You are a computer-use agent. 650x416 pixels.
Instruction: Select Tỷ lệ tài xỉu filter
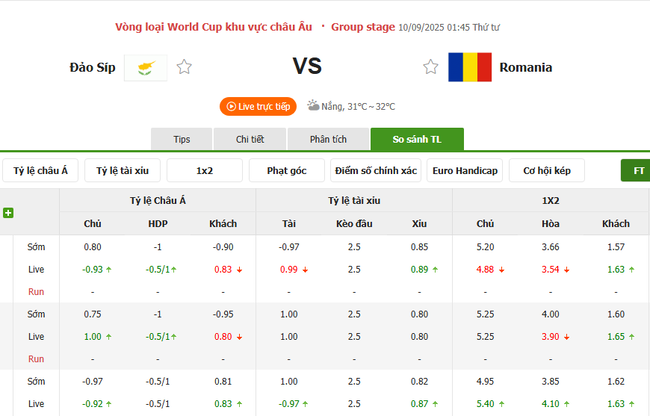[122, 171]
